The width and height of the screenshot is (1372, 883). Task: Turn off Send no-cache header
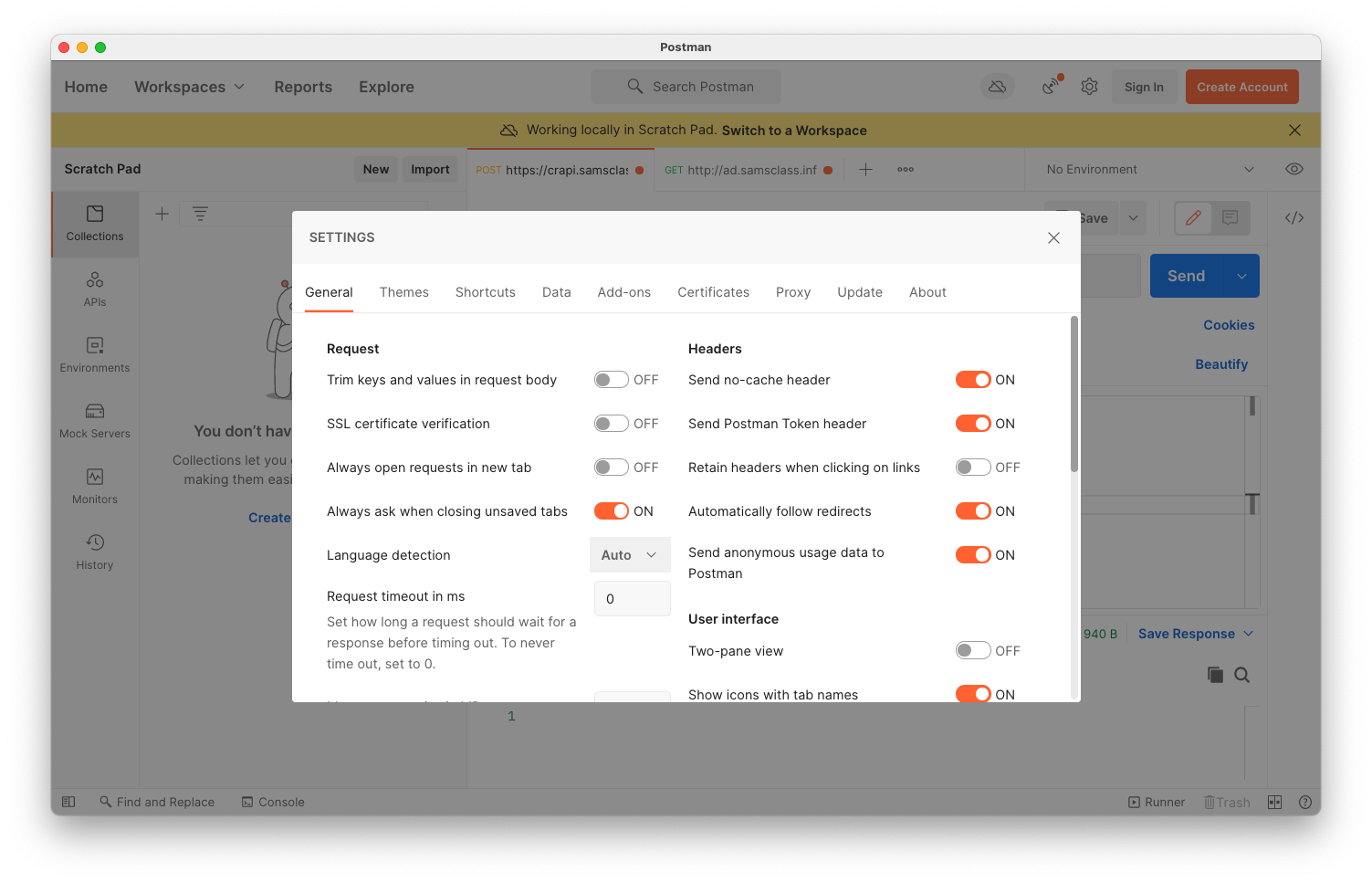coord(973,380)
